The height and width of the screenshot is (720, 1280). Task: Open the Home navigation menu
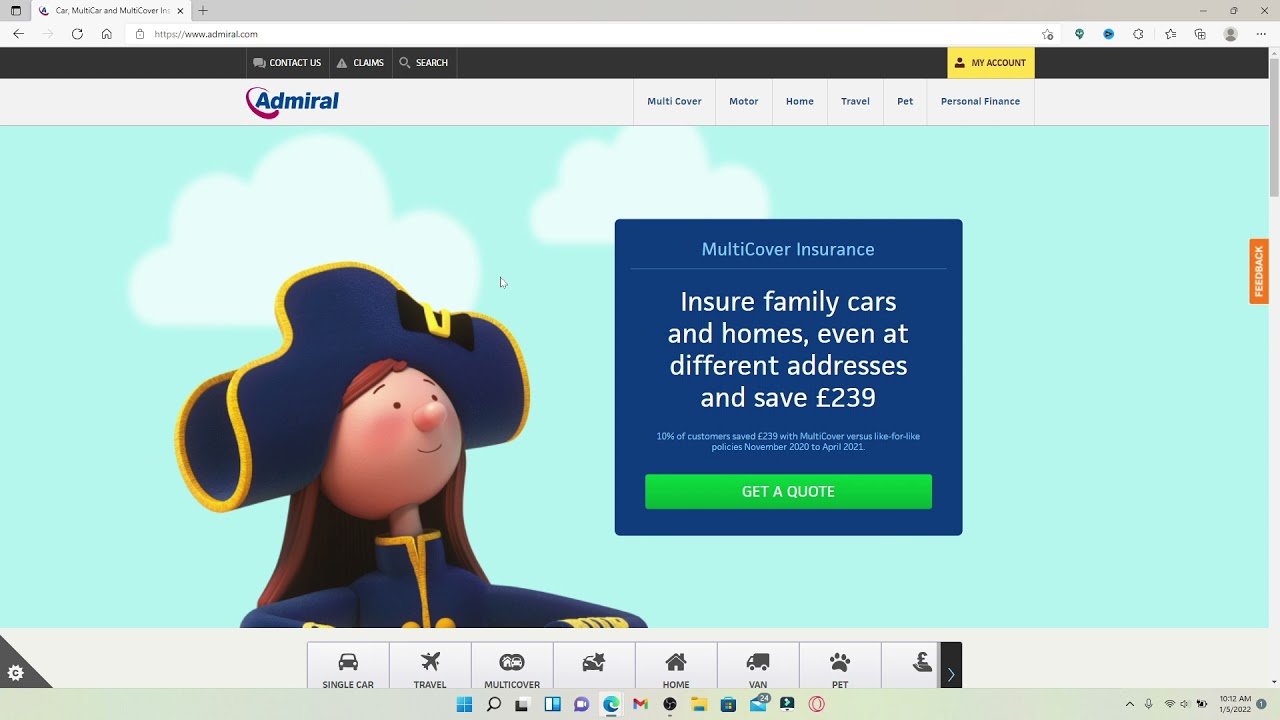click(800, 101)
